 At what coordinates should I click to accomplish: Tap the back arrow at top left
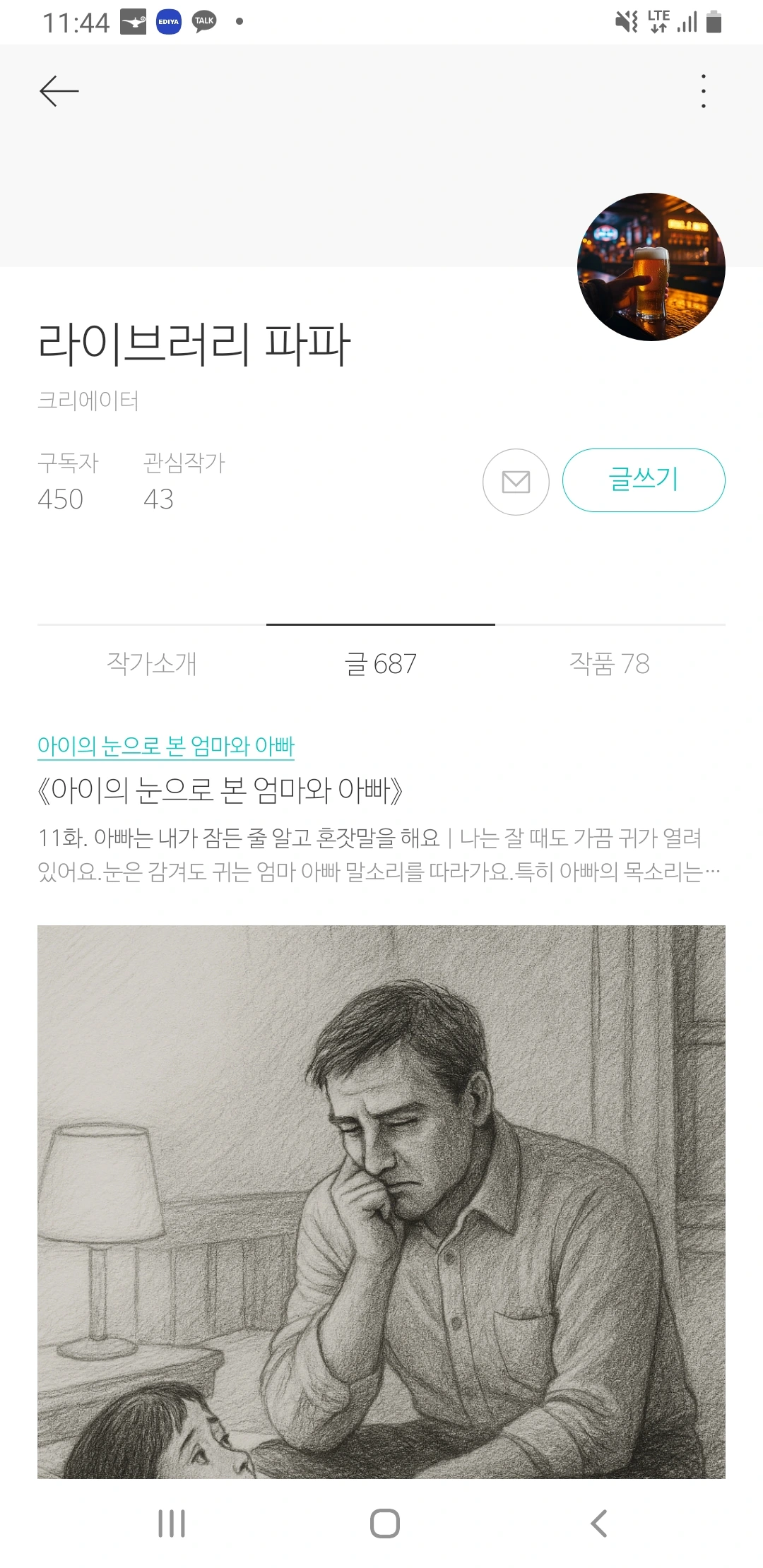[x=59, y=91]
